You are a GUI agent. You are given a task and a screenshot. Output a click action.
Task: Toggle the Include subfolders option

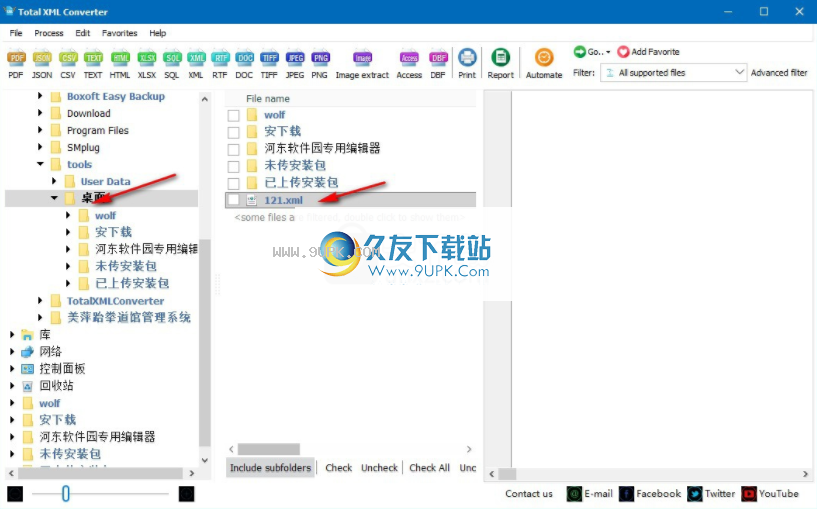pos(270,467)
